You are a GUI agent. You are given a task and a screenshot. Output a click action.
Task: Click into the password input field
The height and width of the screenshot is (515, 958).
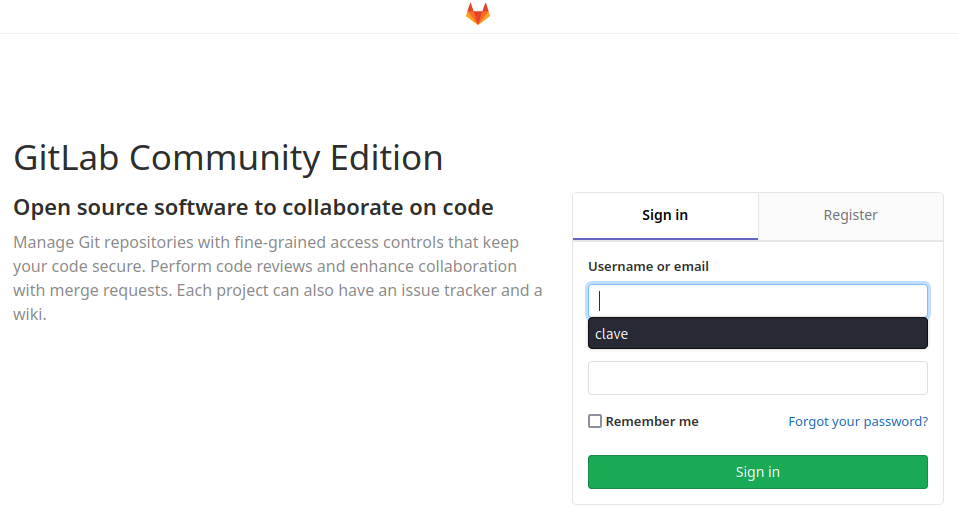(757, 378)
